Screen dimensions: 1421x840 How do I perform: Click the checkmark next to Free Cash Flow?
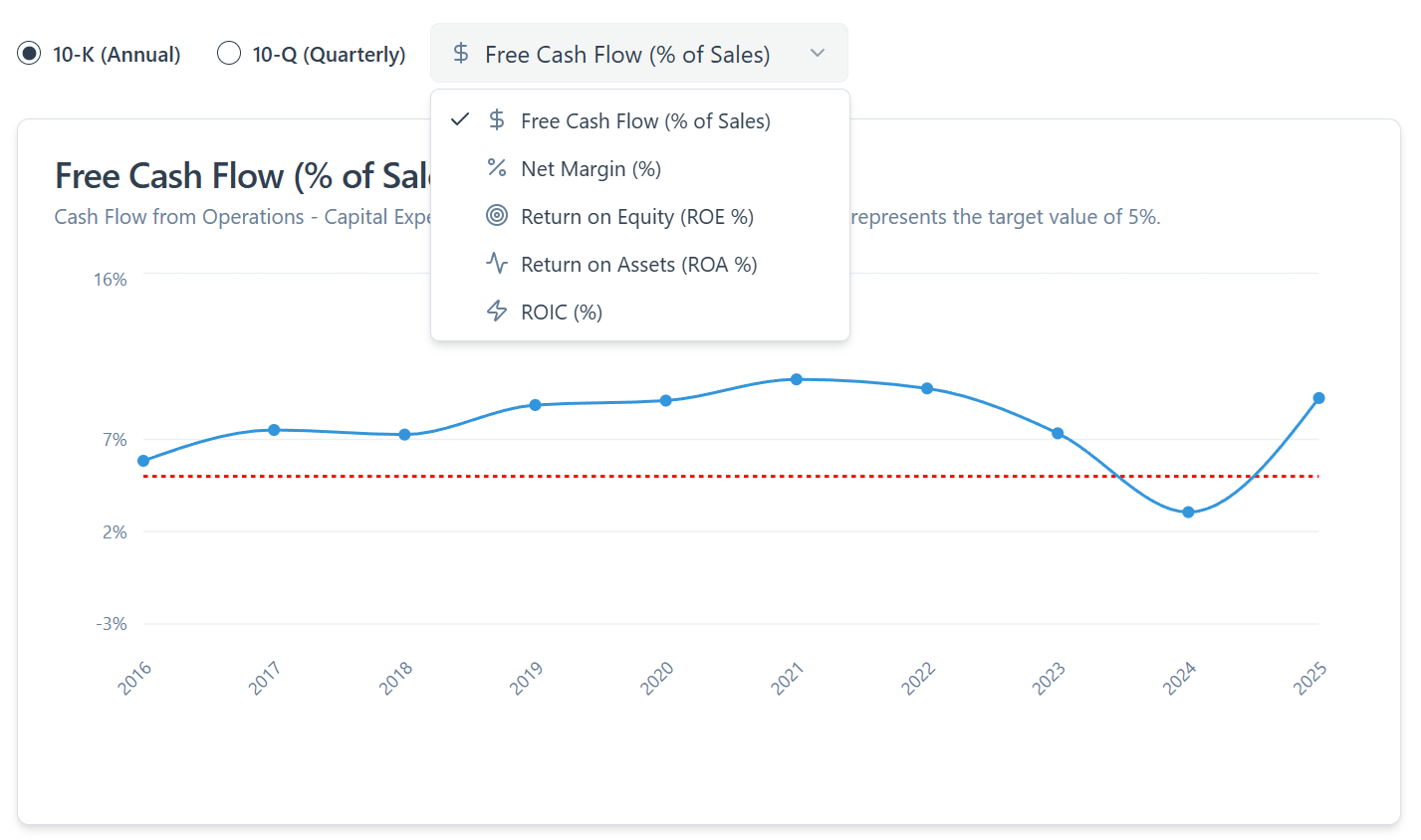point(460,120)
